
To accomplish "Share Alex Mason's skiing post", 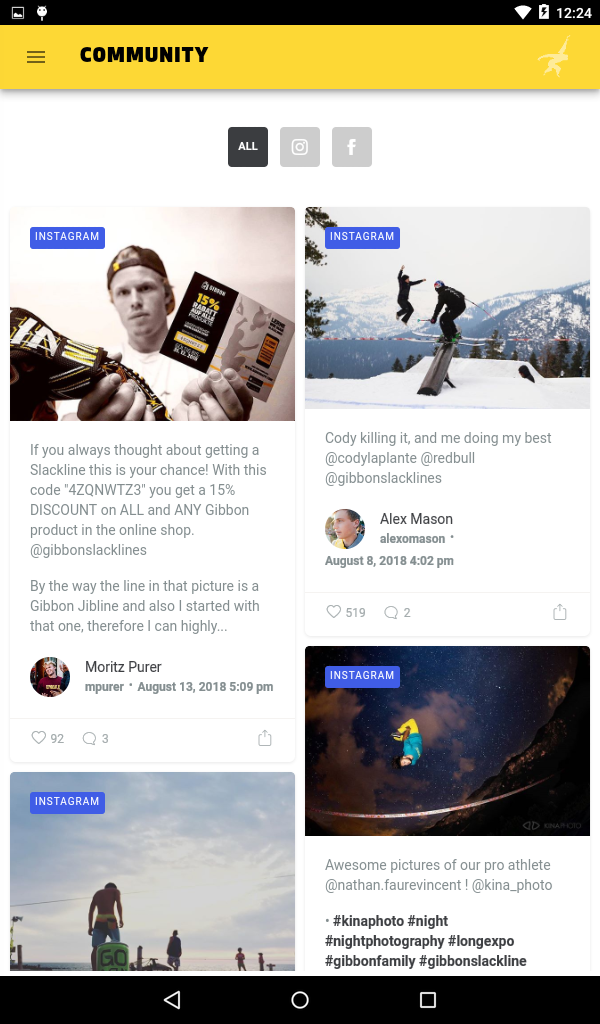I will coord(560,612).
